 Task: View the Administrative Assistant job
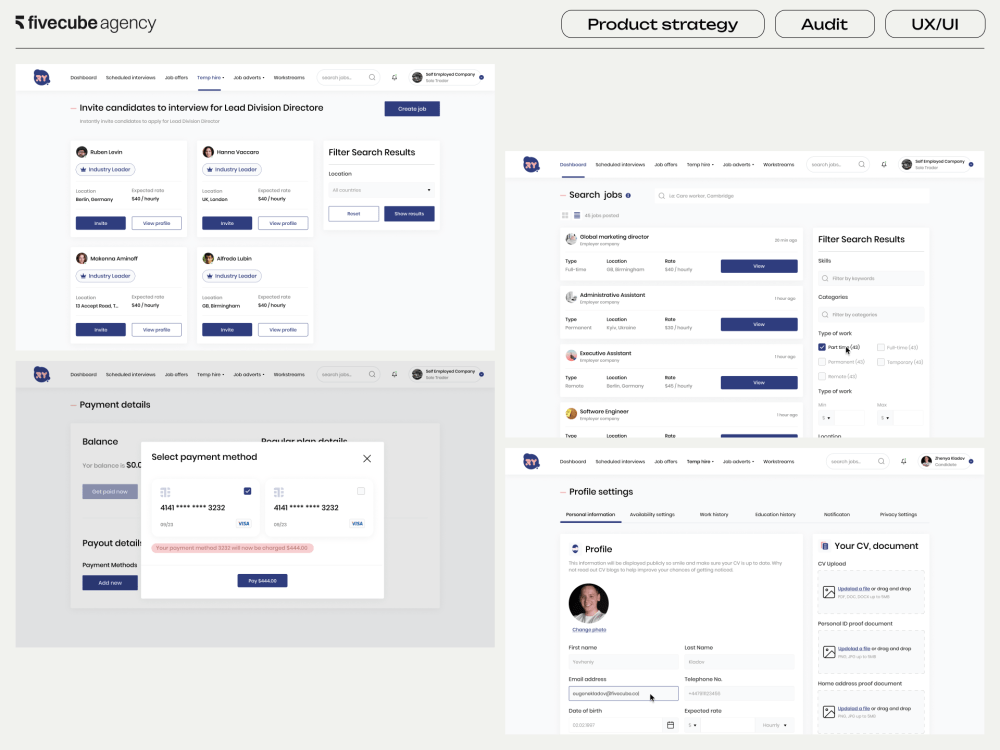pyautogui.click(x=759, y=324)
